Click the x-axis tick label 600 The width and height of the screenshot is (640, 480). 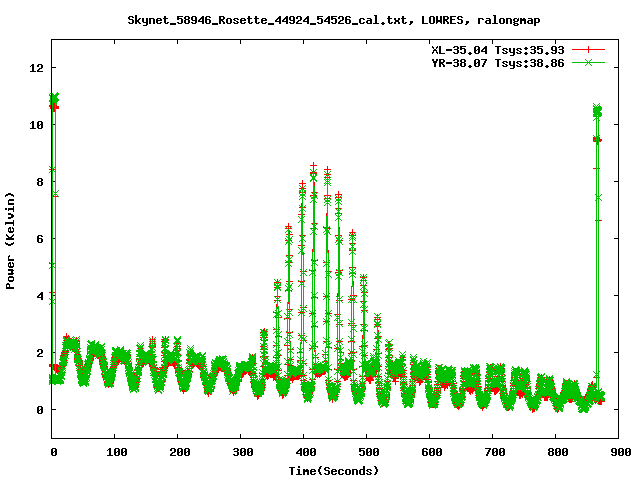(432, 452)
